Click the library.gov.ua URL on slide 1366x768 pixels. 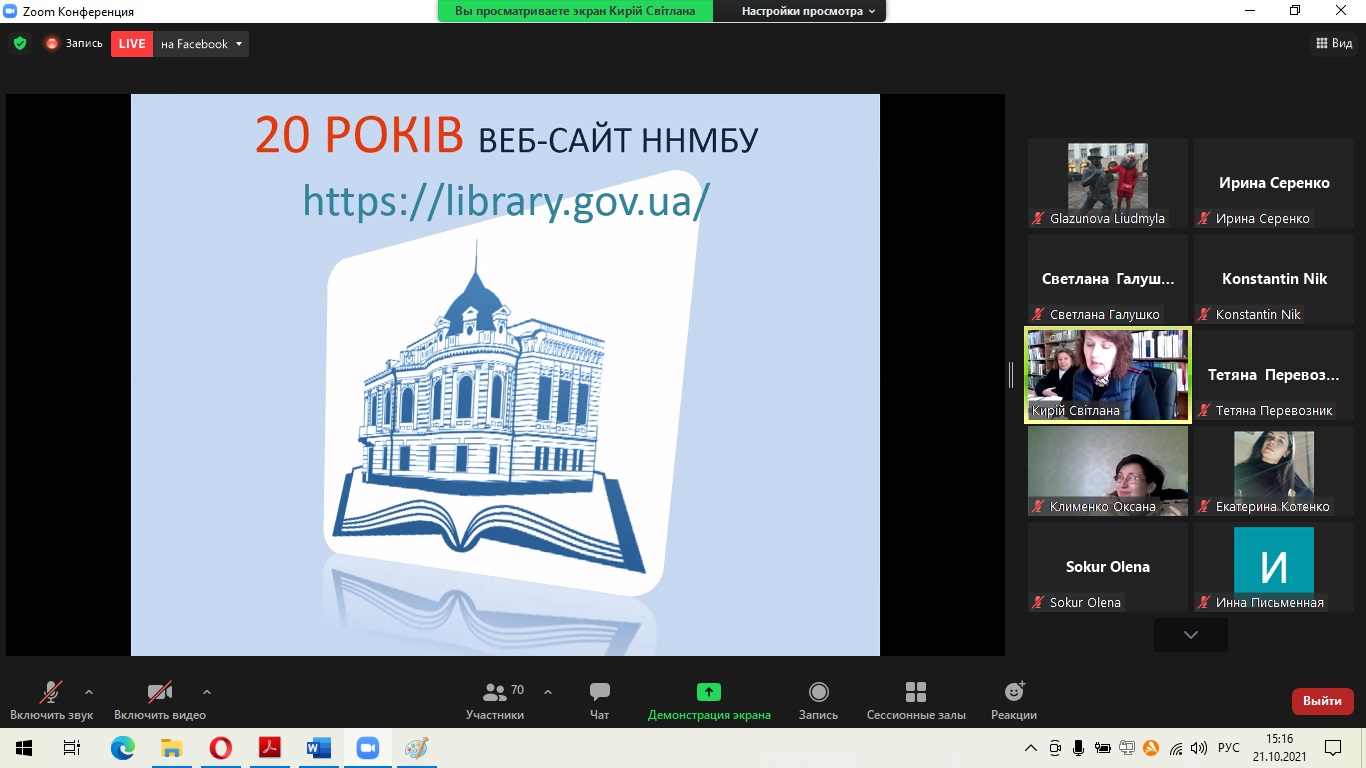coord(506,201)
